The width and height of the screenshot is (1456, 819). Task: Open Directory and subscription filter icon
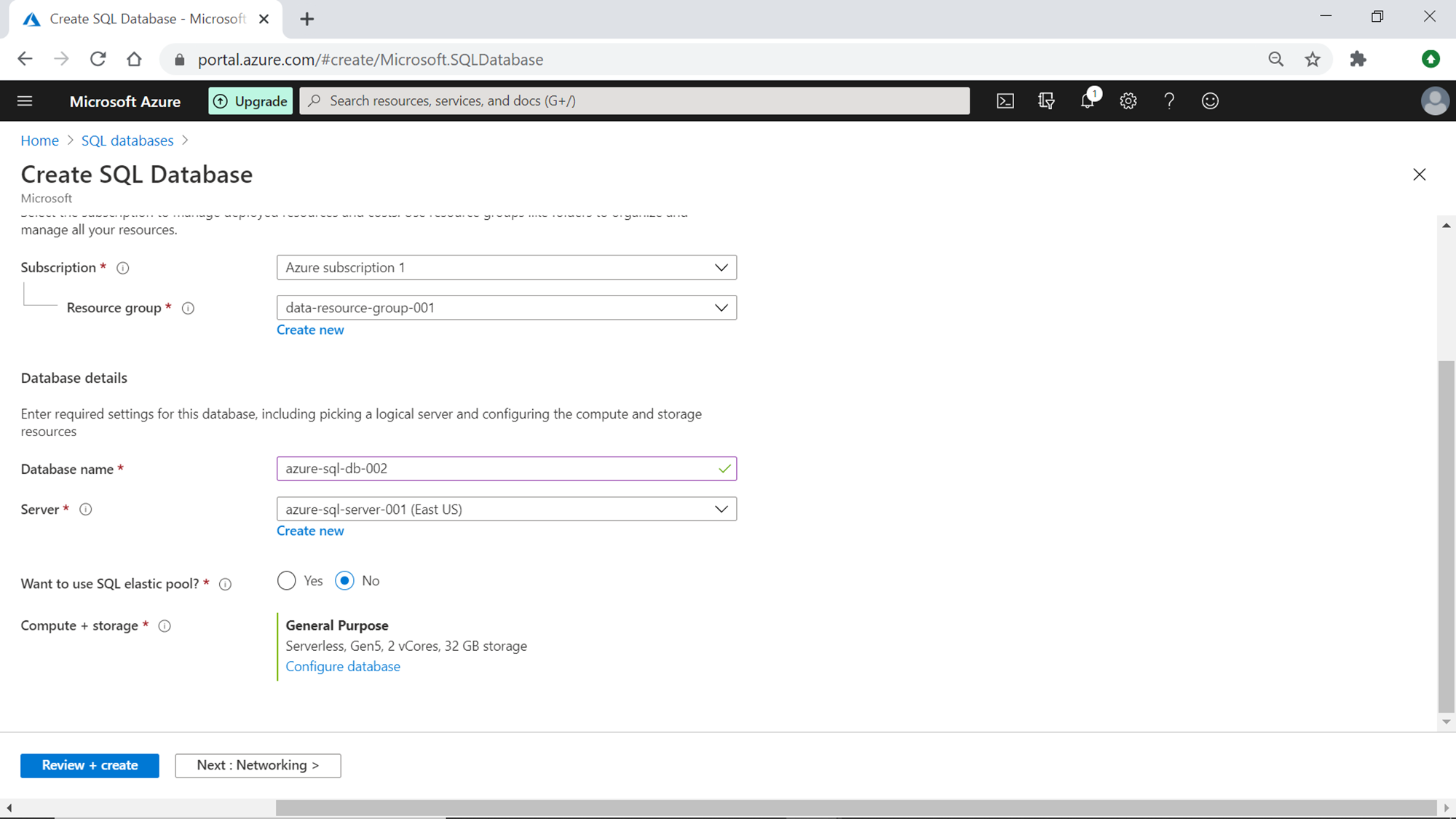coord(1046,101)
